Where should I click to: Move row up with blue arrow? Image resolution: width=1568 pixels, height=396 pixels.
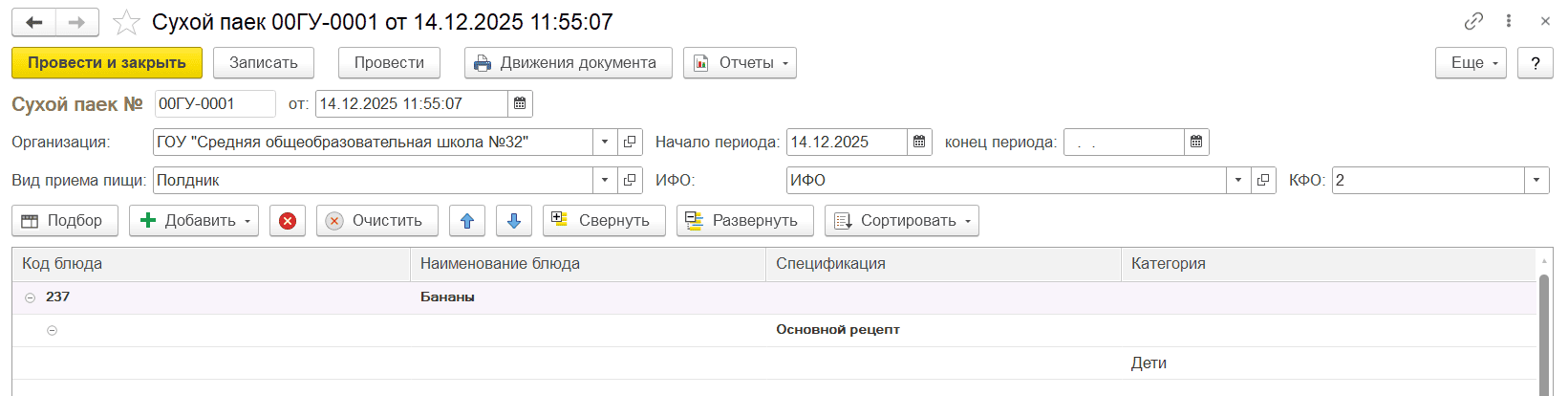coord(467,221)
